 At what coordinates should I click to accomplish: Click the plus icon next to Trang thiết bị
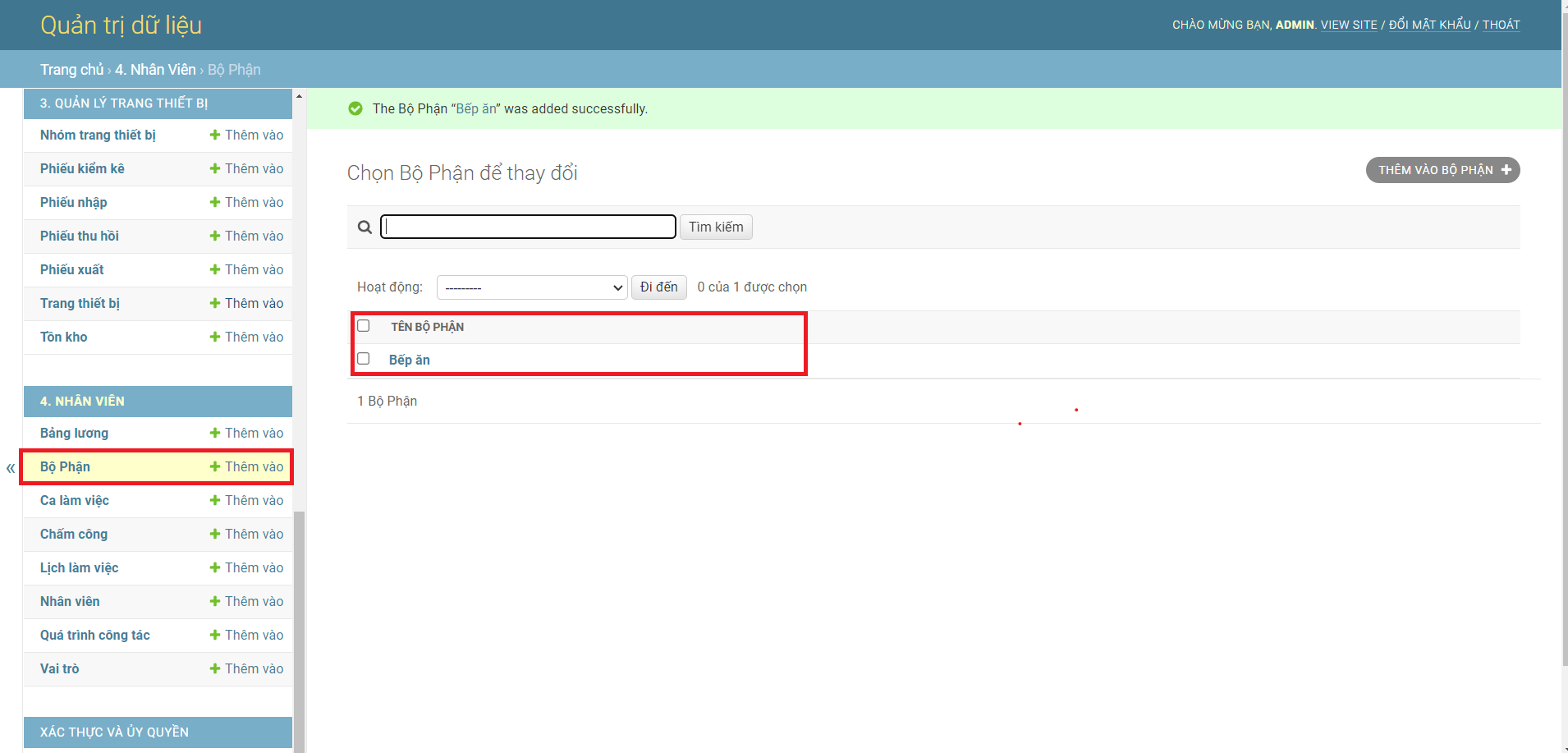point(214,303)
